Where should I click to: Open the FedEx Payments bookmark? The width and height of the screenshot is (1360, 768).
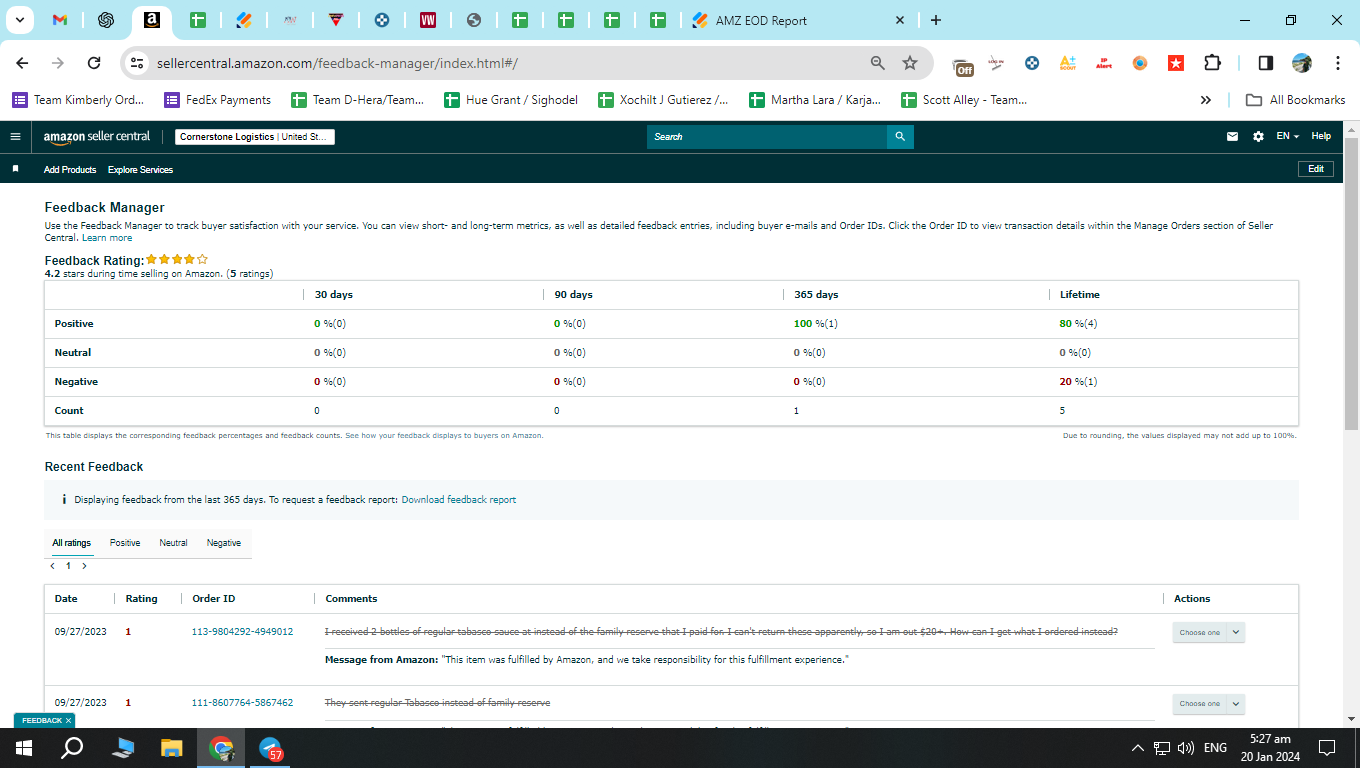(218, 100)
